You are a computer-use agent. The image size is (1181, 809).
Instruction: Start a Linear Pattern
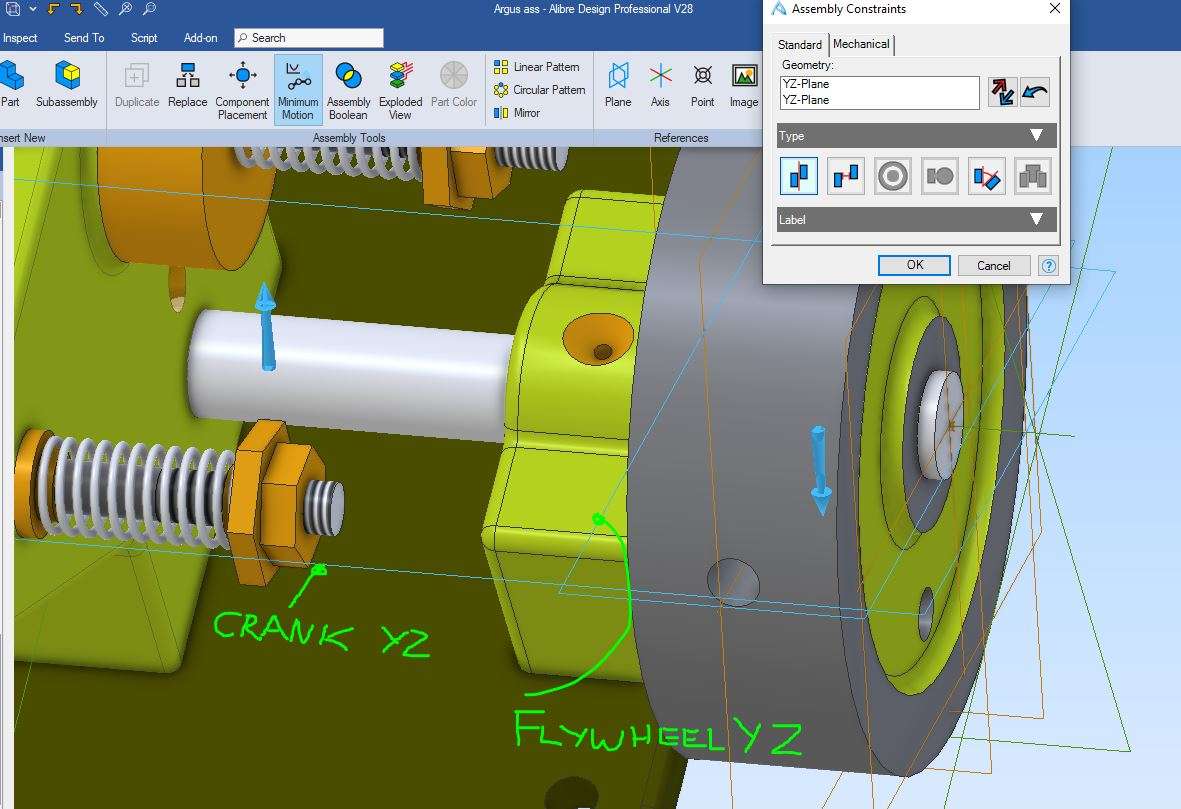pos(536,67)
